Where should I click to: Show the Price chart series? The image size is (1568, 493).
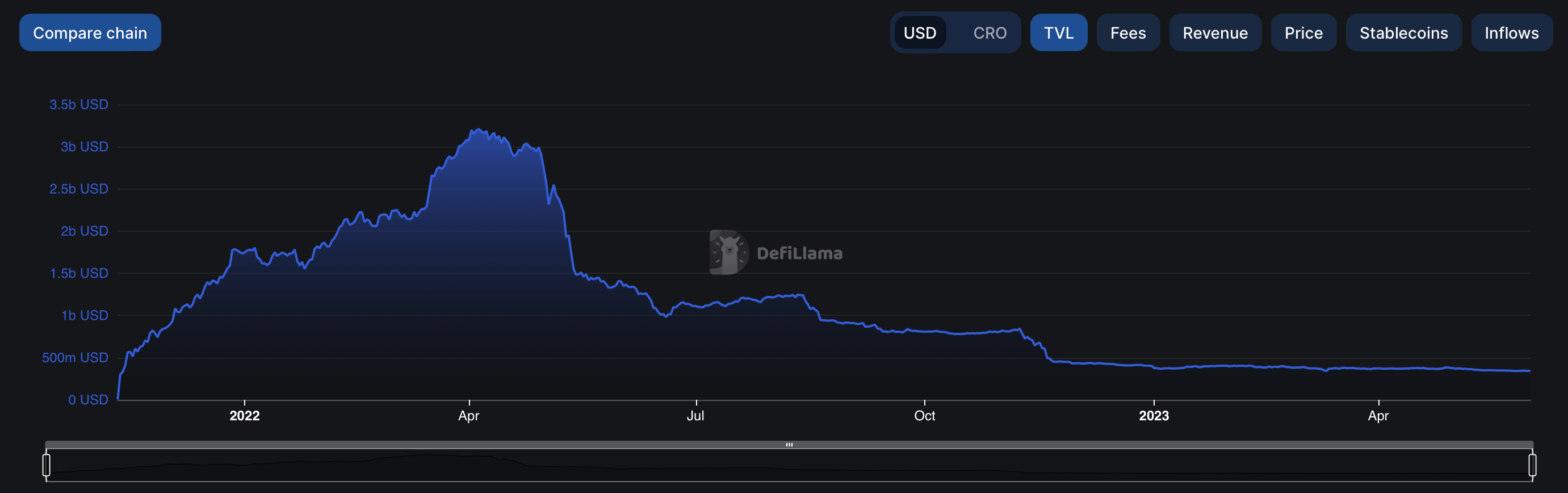[1303, 33]
